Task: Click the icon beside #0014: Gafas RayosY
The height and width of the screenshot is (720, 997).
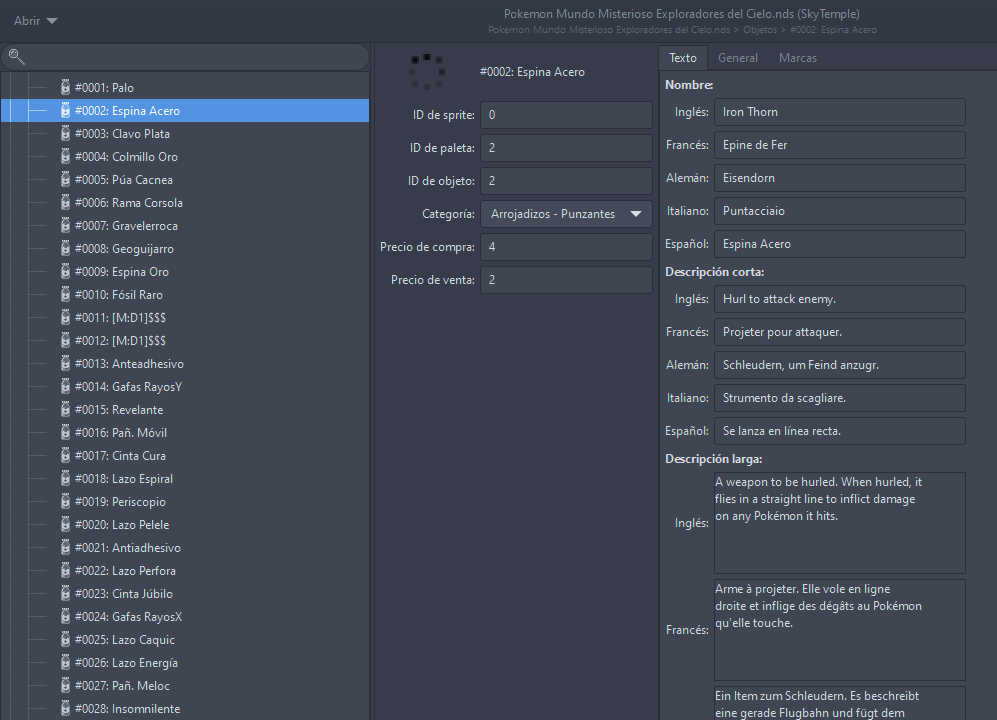Action: point(65,387)
